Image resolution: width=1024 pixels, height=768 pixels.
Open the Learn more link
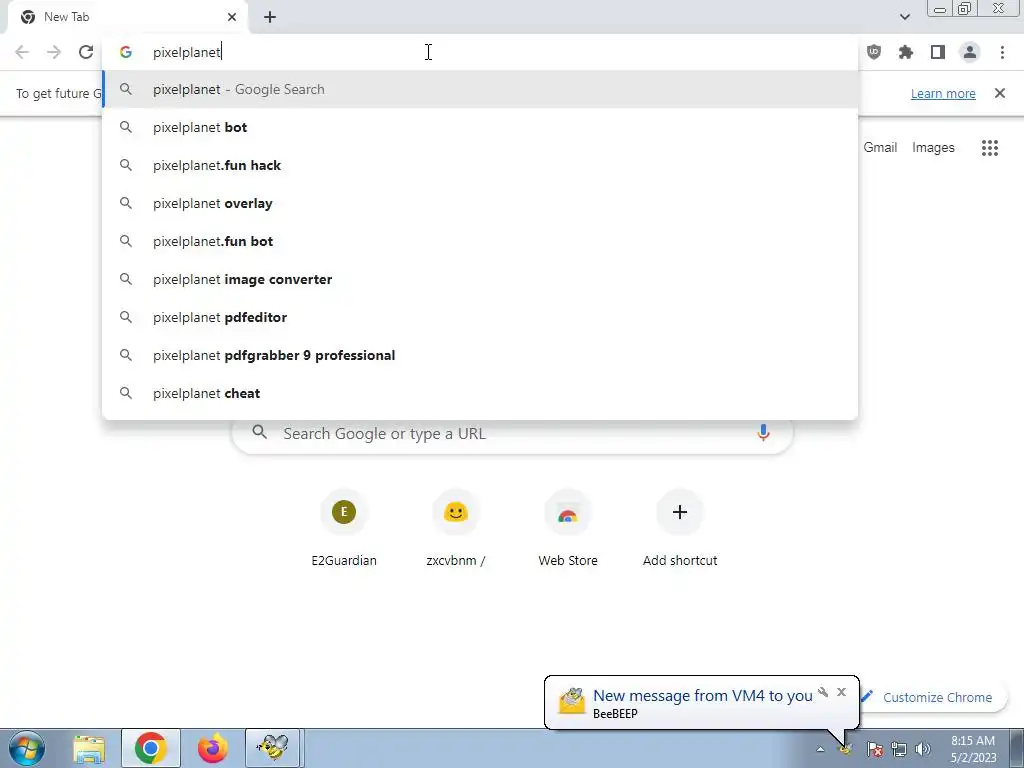(943, 93)
